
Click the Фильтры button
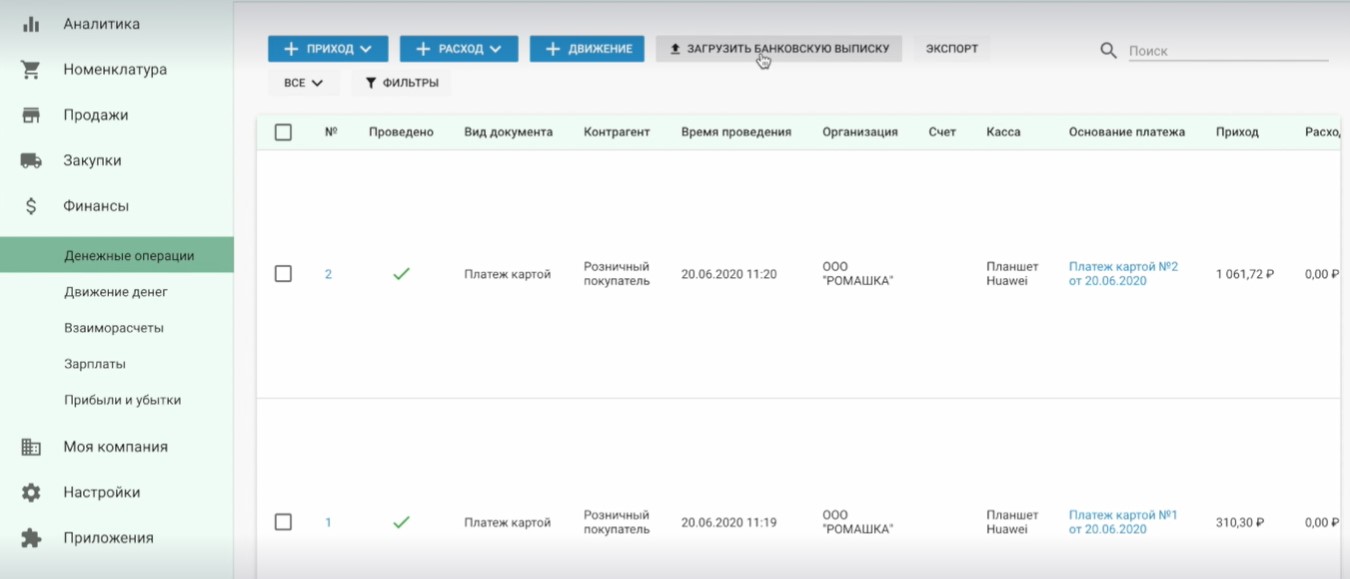click(401, 83)
